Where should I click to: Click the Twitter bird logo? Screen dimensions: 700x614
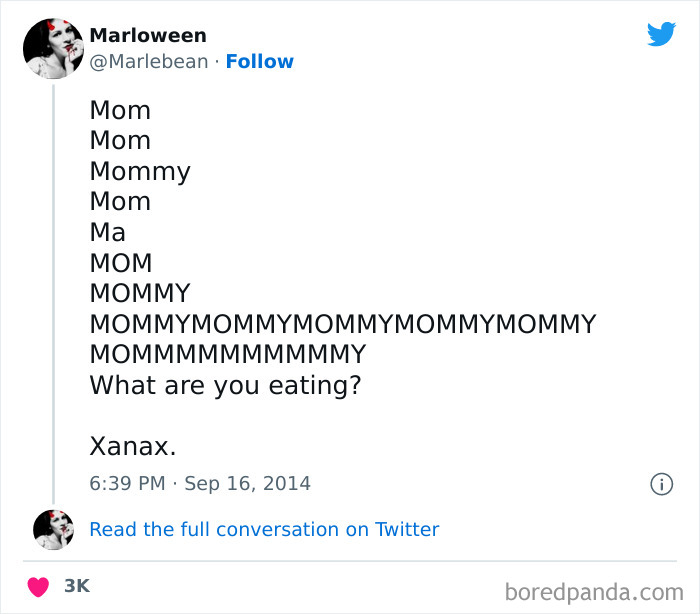pos(661,34)
